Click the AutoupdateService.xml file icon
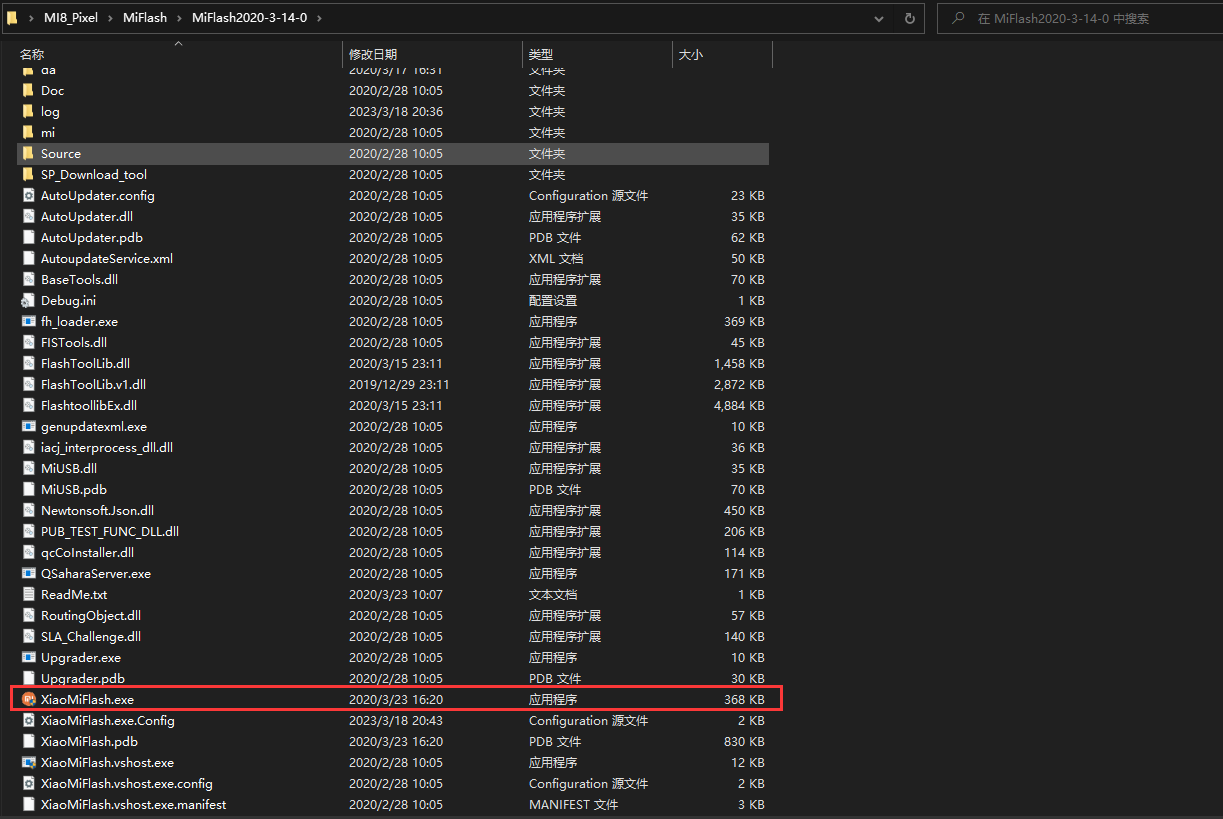Viewport: 1223px width, 819px height. [28, 258]
